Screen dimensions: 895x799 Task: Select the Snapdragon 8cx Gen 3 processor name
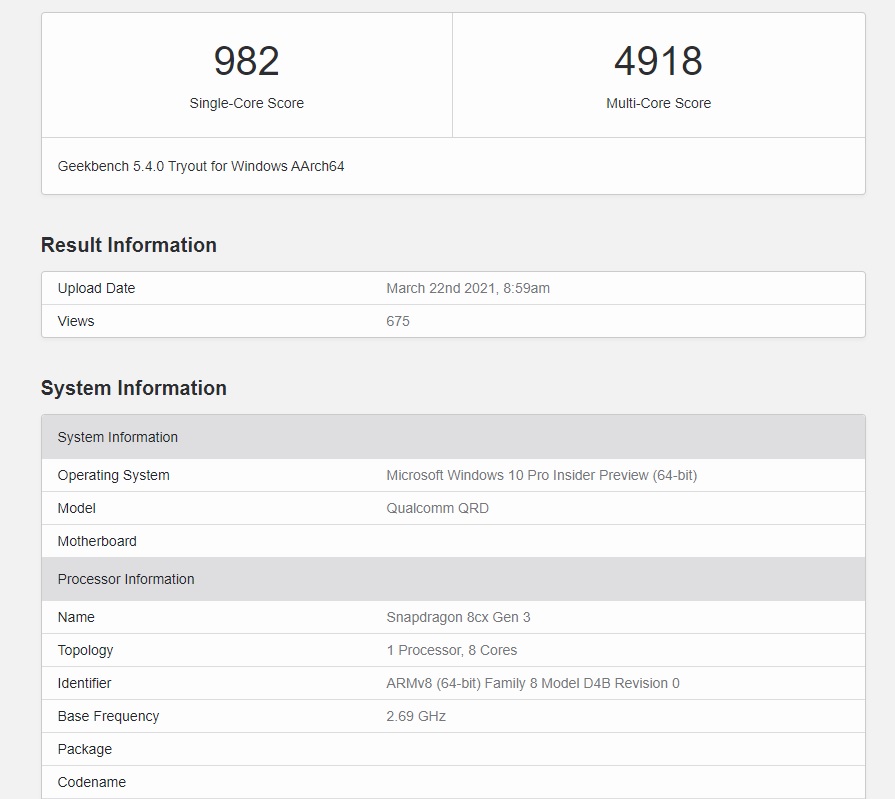458,617
